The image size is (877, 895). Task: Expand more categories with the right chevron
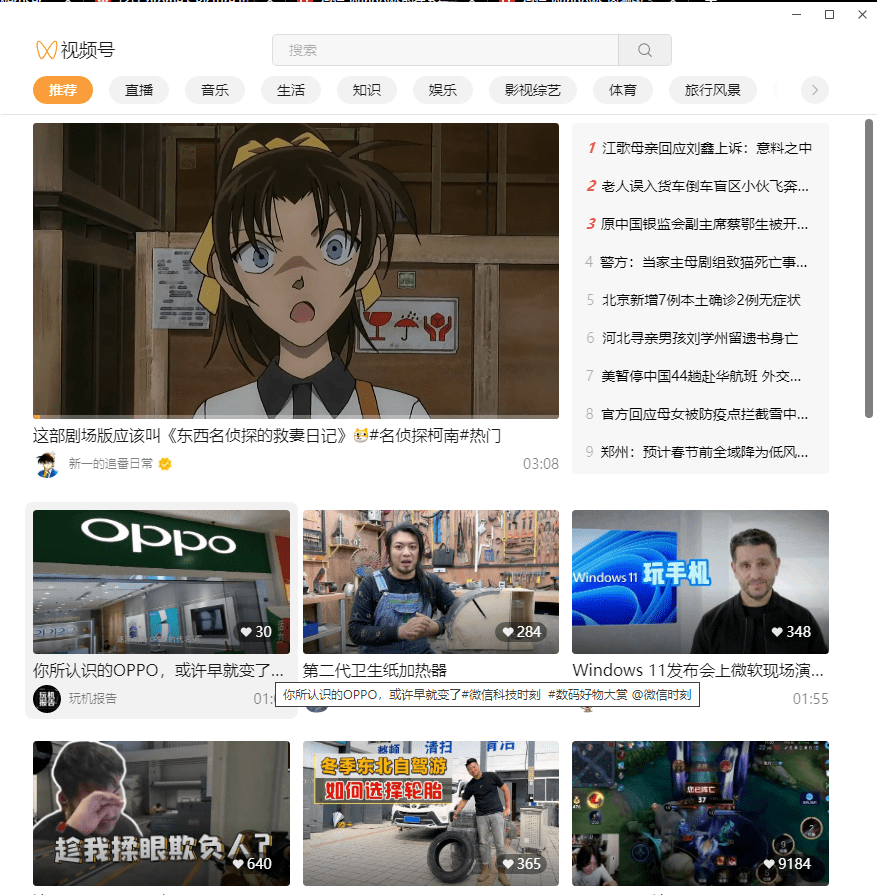point(815,90)
